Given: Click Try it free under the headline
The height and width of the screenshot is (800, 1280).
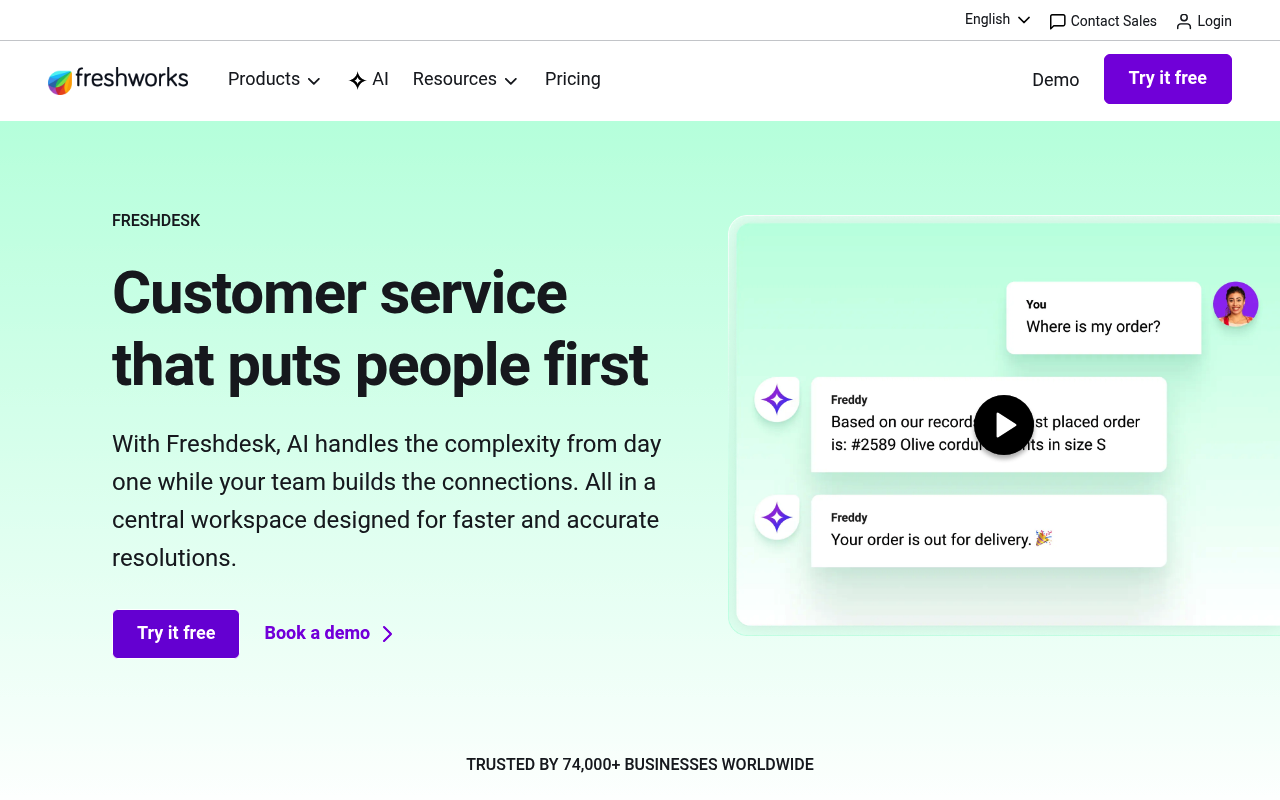Looking at the screenshot, I should tap(175, 633).
